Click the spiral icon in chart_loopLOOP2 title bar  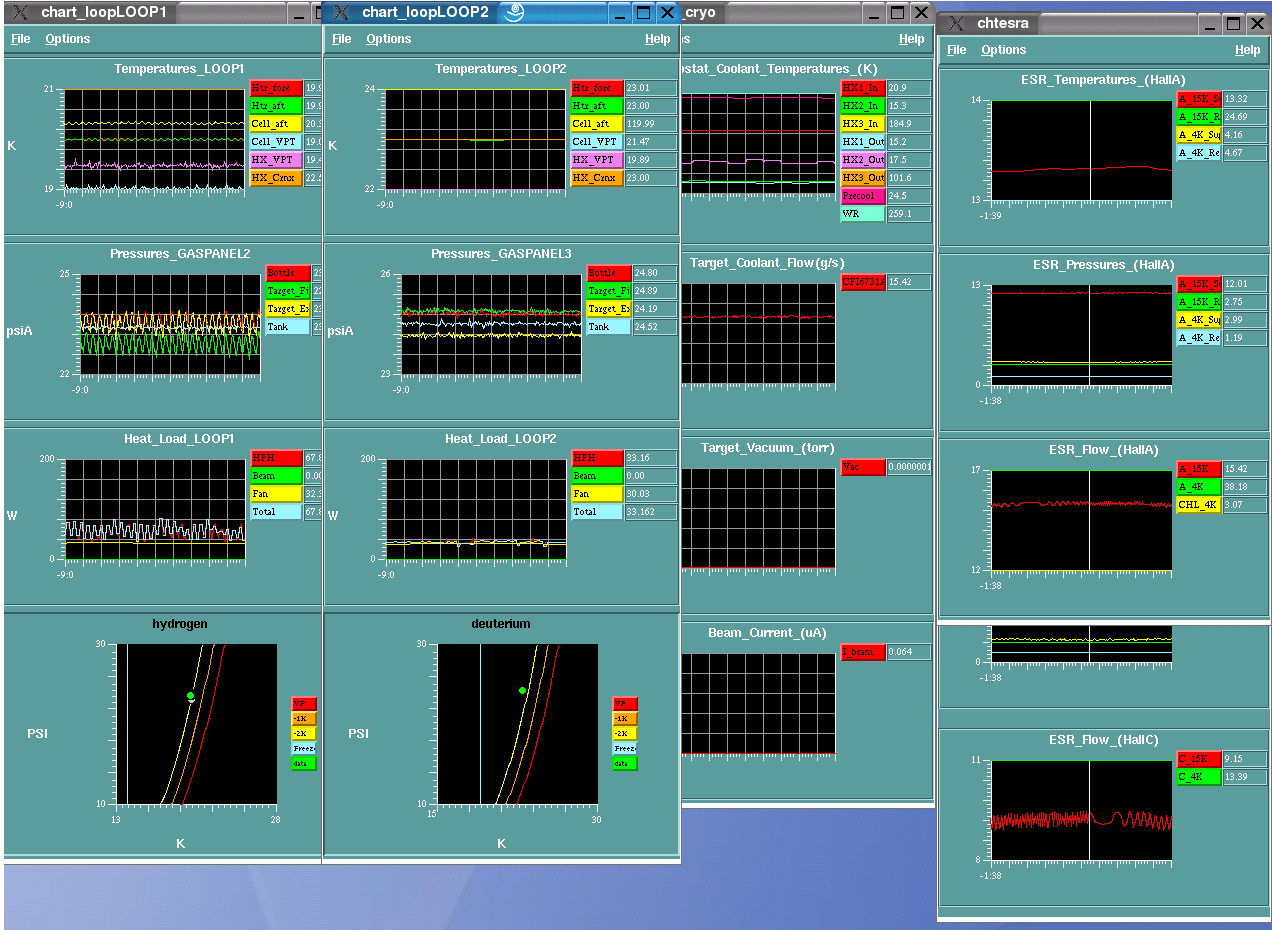(x=514, y=12)
